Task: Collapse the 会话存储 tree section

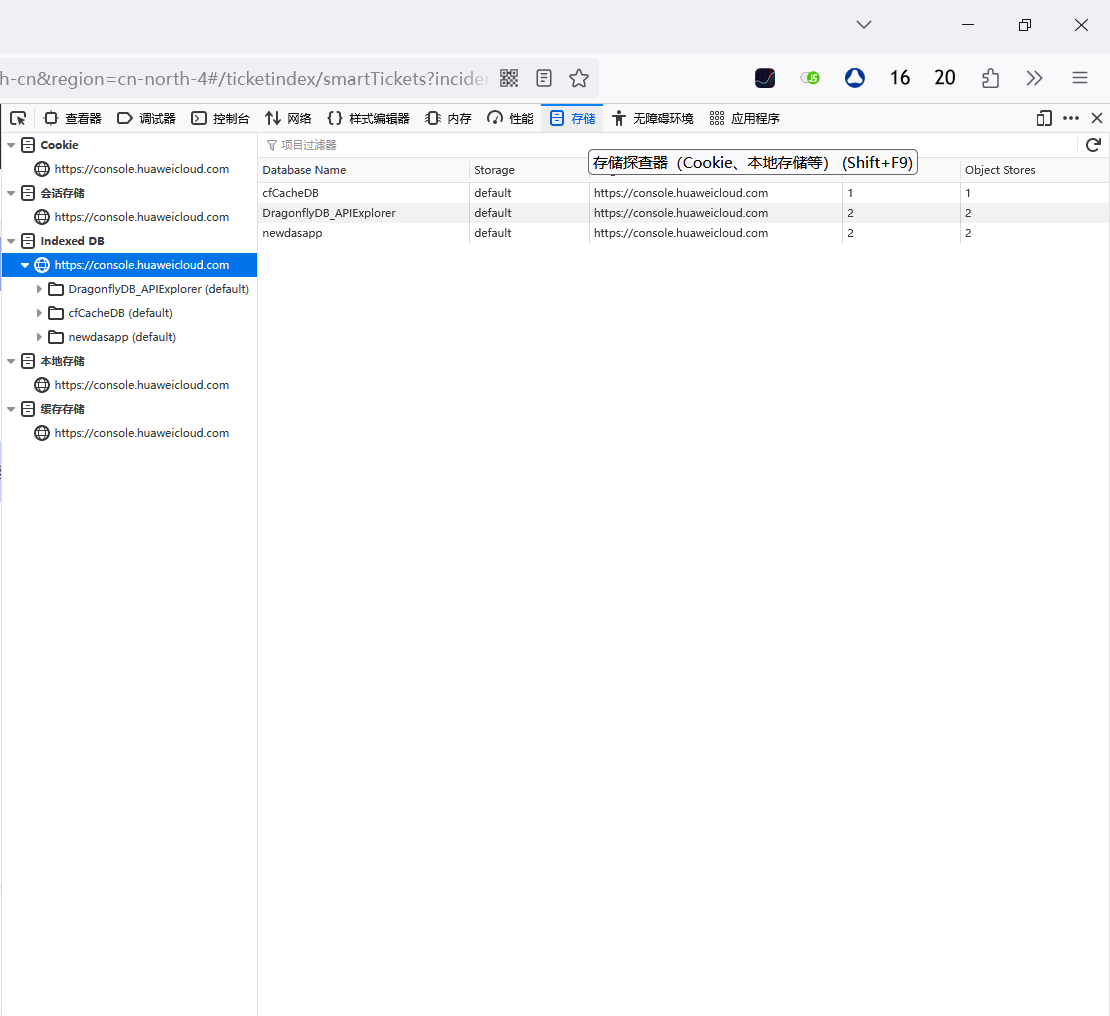Action: pyautogui.click(x=11, y=193)
